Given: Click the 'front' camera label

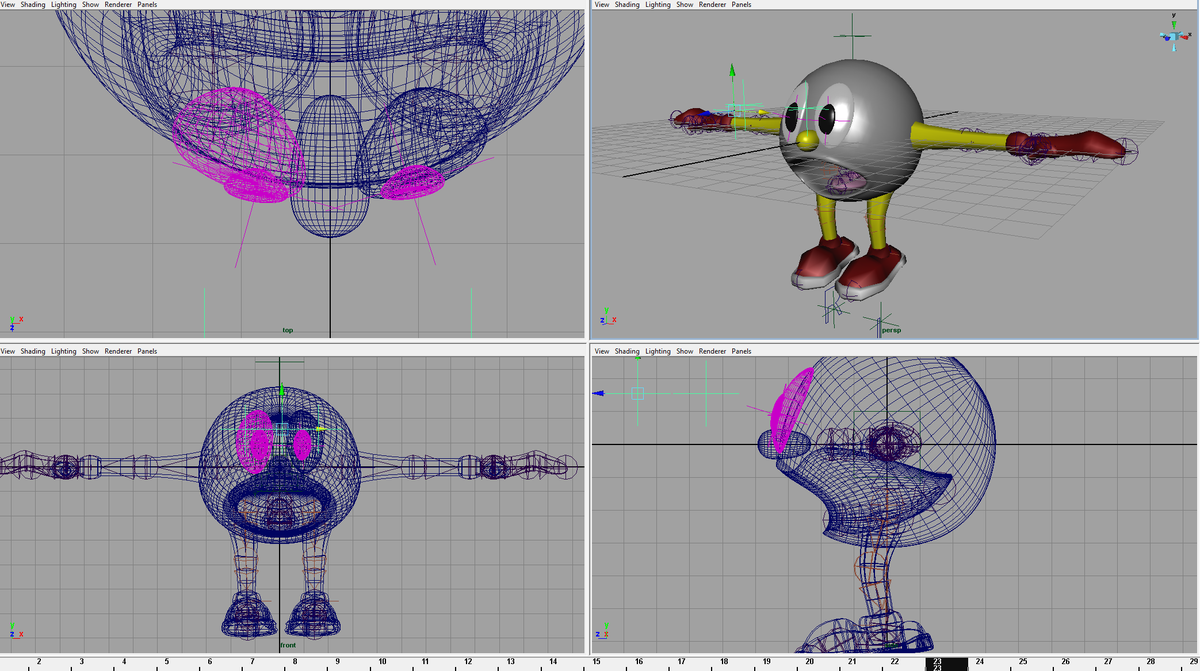Looking at the screenshot, I should [x=289, y=645].
